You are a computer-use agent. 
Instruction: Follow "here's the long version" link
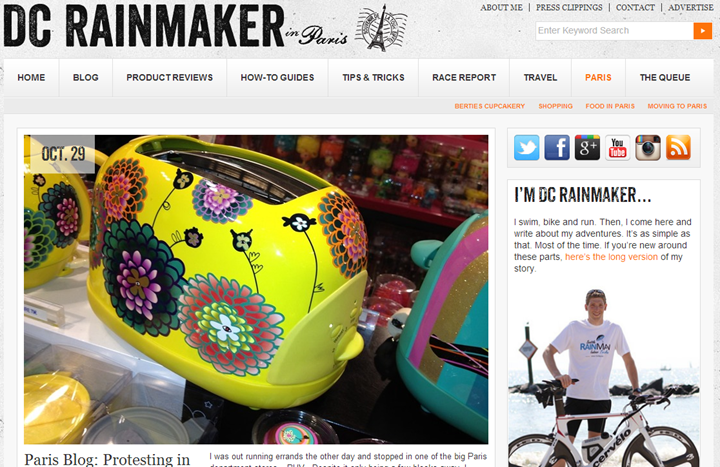coord(611,257)
